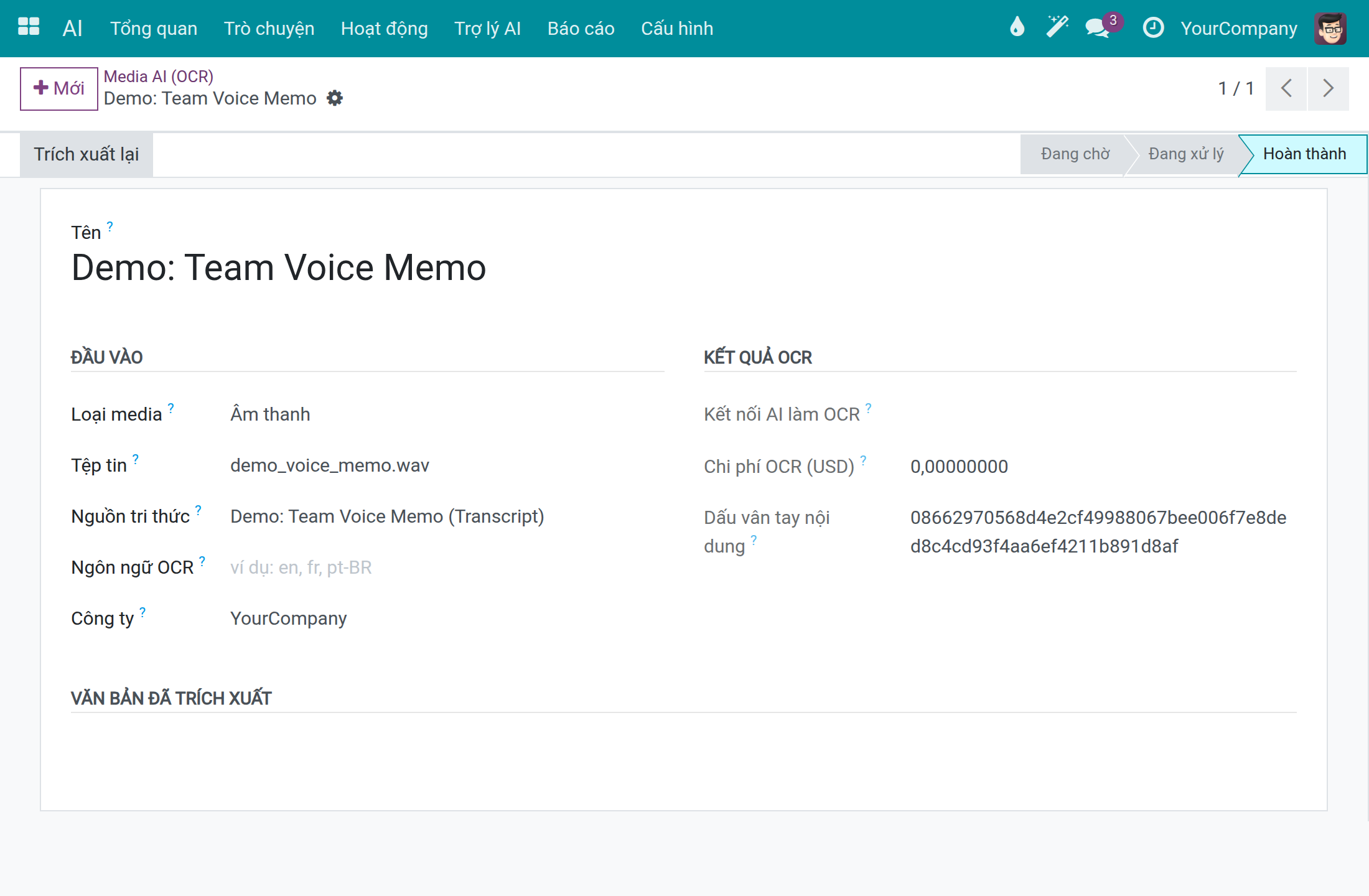Screen dimensions: 1369x896
Task: Open the Báo cáo menu
Action: 581,29
